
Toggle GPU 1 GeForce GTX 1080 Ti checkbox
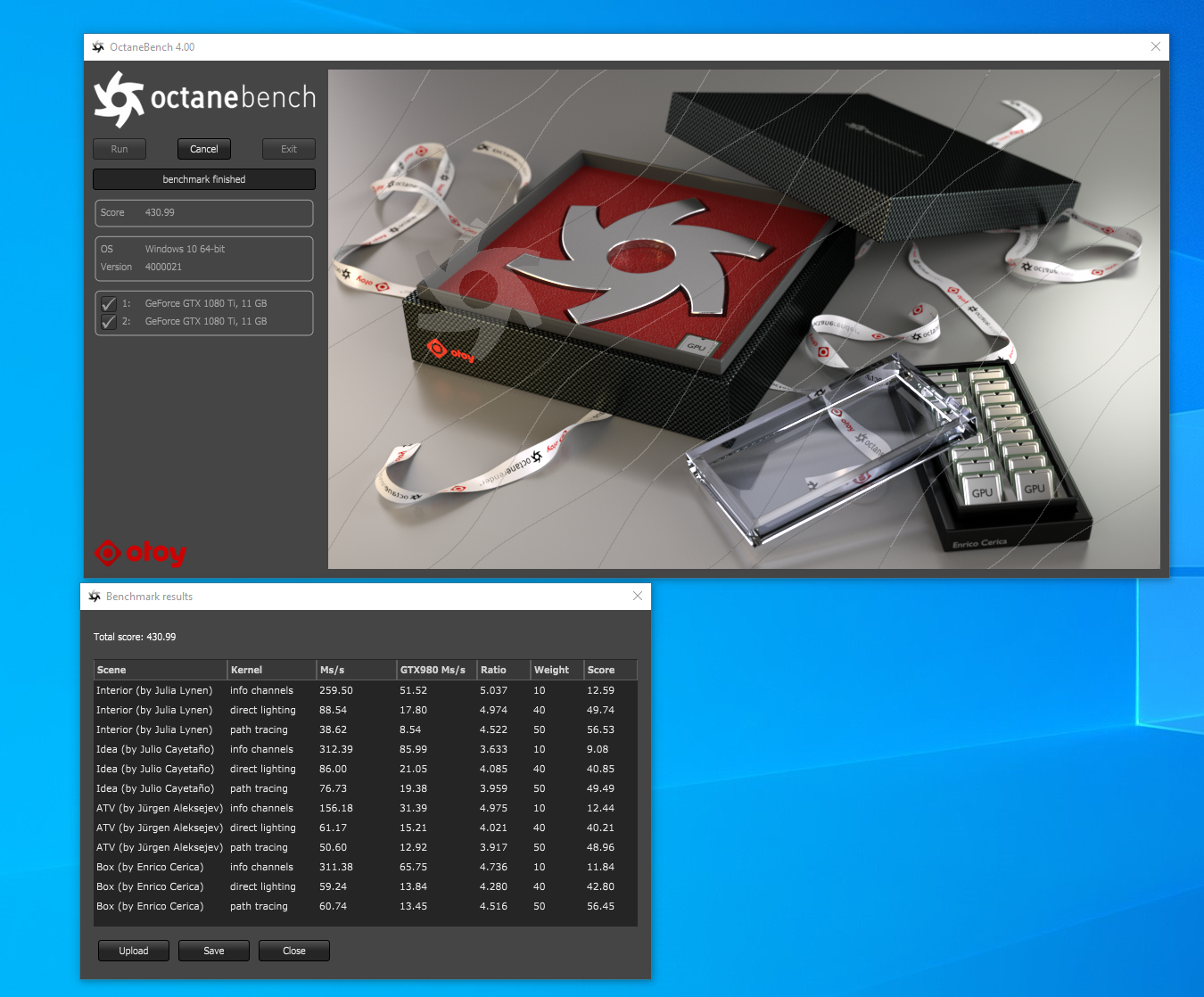[109, 304]
